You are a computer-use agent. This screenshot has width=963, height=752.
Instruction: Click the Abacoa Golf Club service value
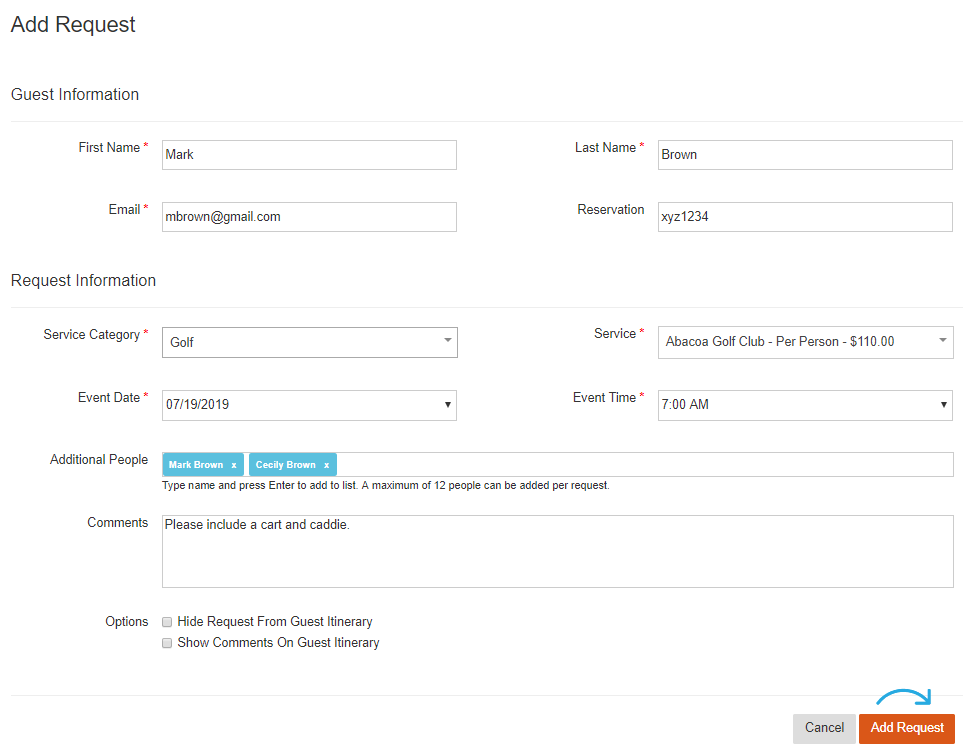(x=780, y=342)
